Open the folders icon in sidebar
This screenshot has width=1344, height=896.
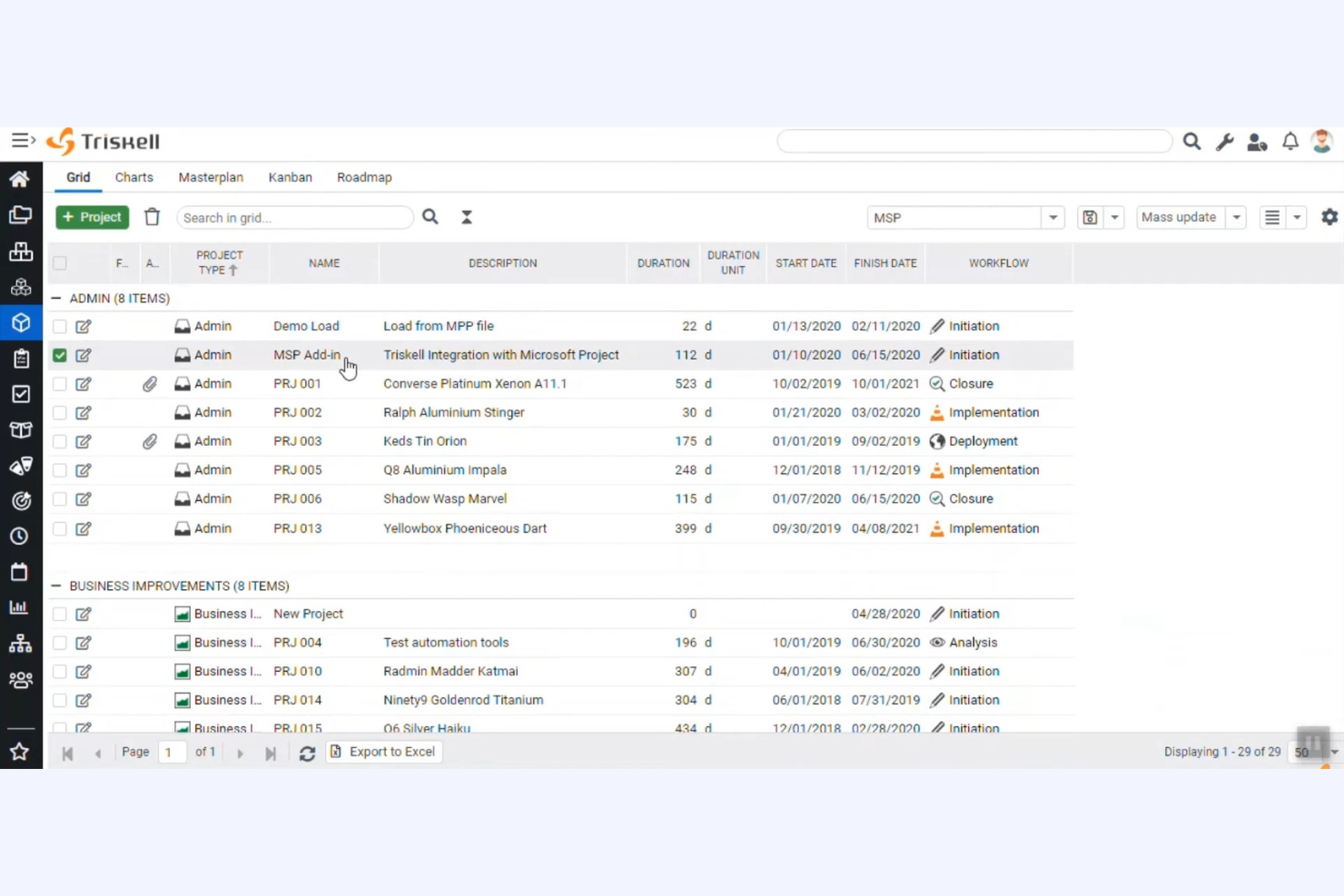tap(20, 215)
